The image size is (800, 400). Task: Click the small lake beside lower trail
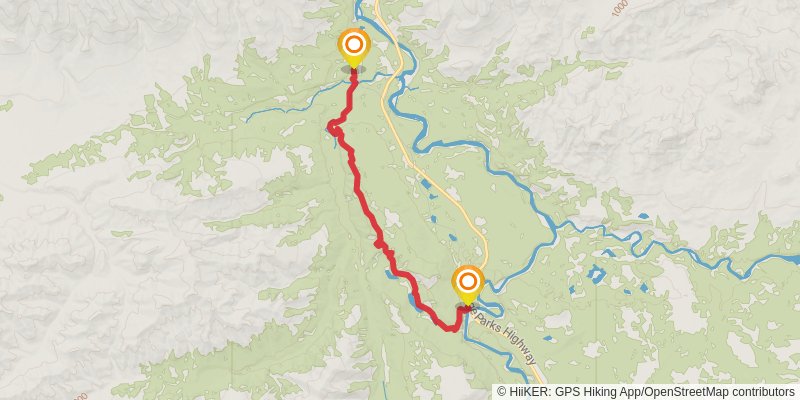click(411, 300)
